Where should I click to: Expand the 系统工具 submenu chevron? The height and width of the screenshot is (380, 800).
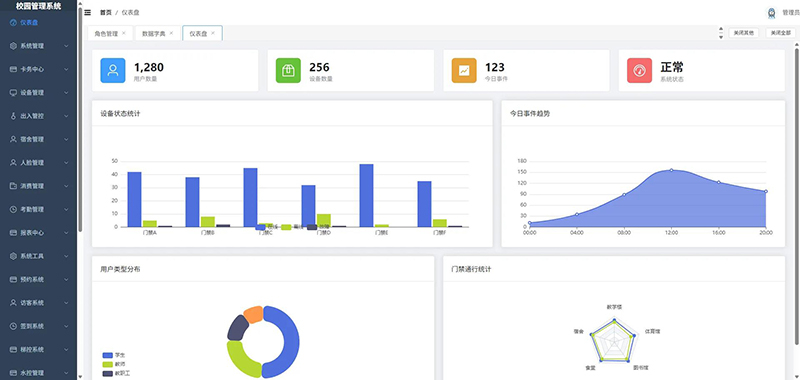click(66, 256)
